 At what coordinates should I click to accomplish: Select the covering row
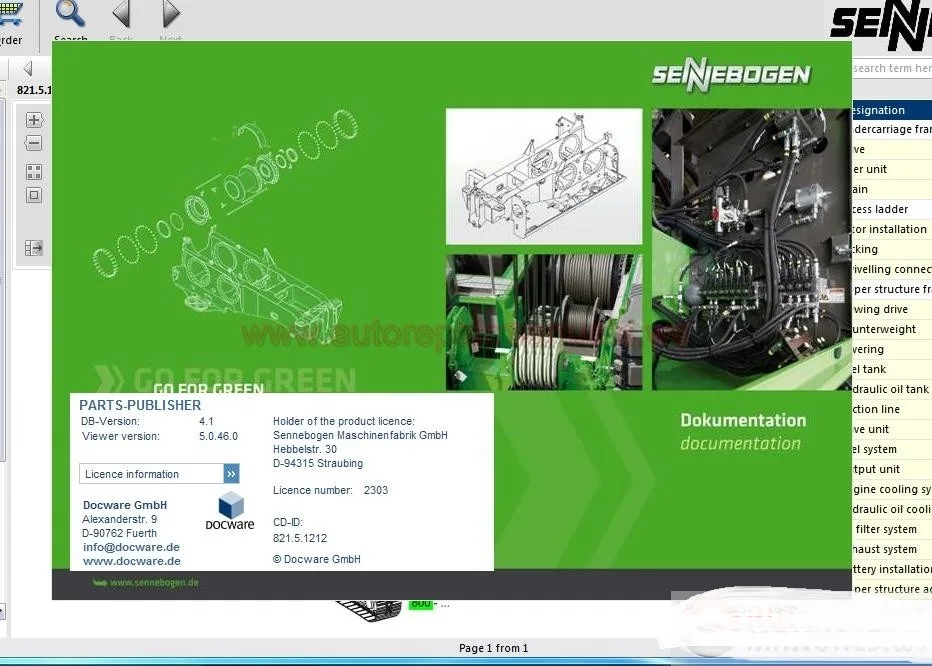[x=892, y=349]
